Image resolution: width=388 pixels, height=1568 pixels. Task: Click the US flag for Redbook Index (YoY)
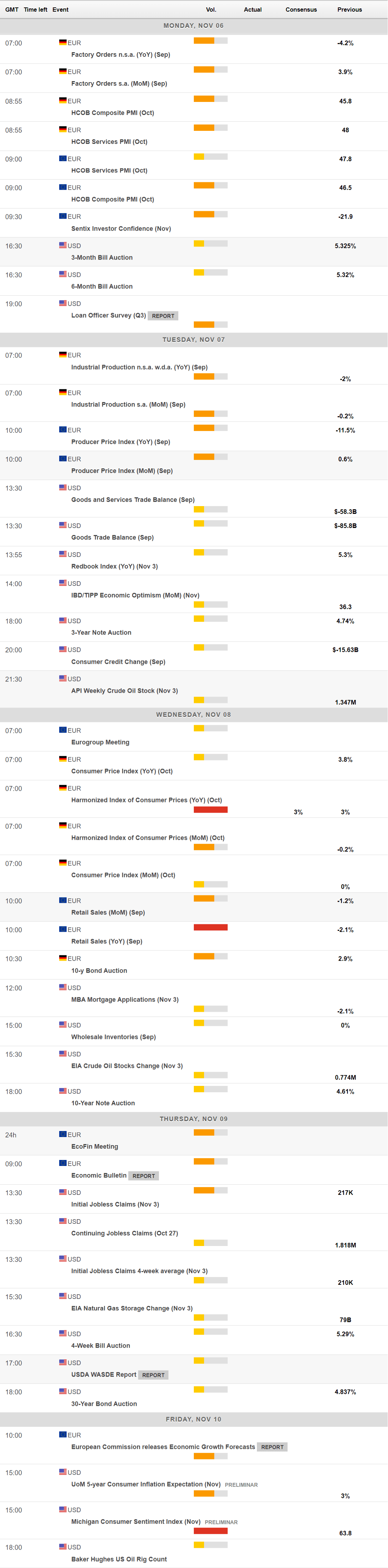(63, 554)
